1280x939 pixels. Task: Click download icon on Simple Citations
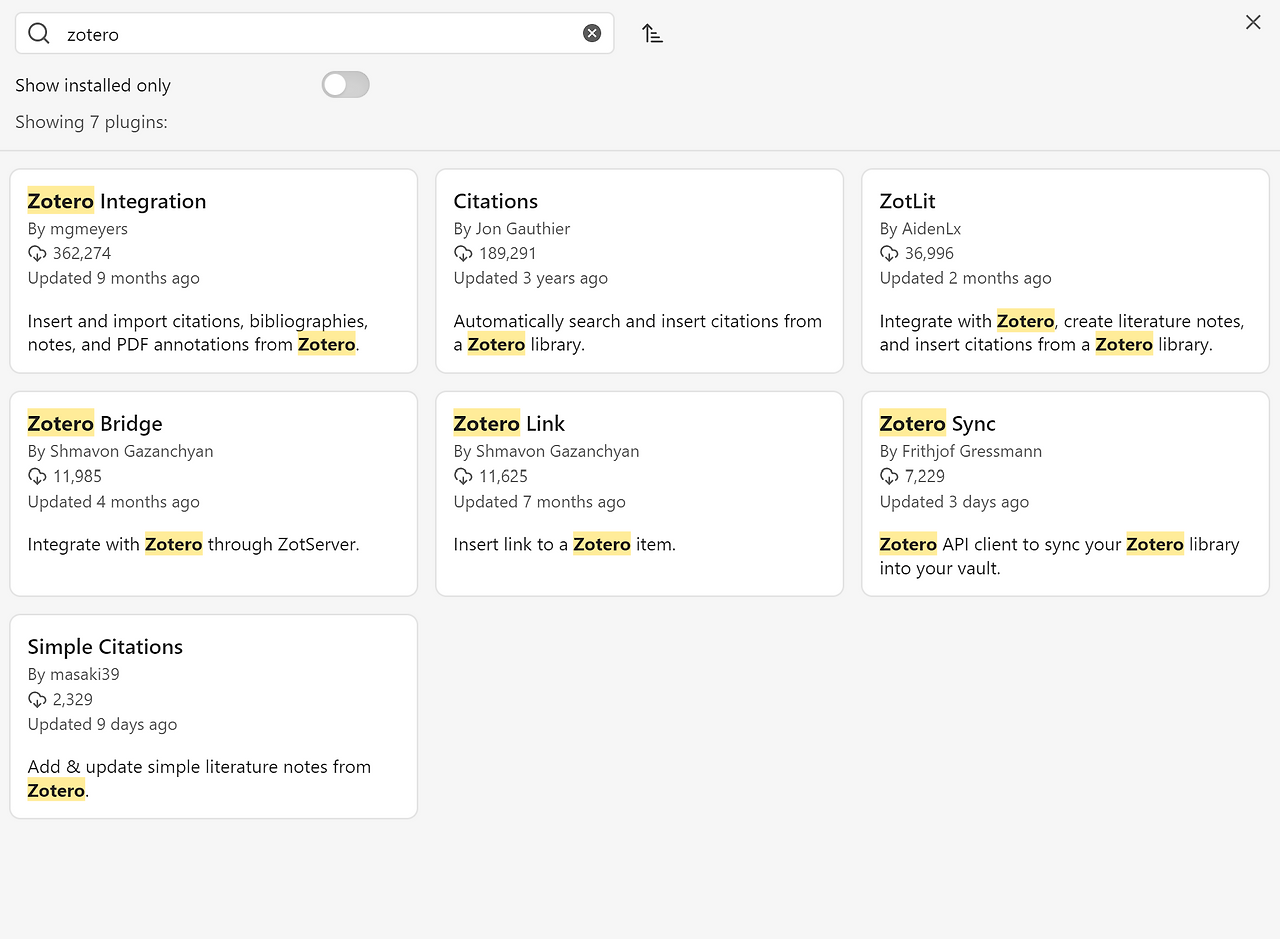coord(37,700)
